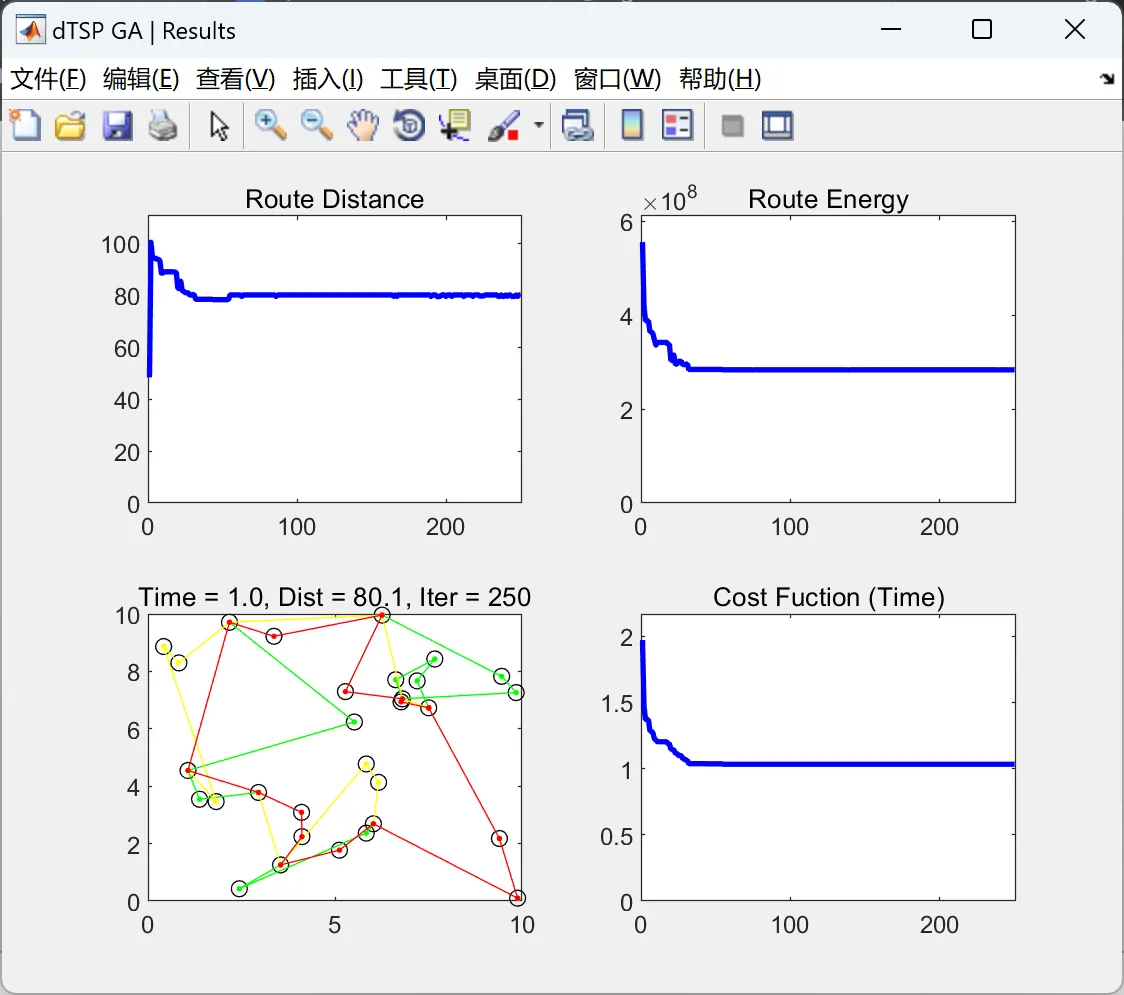Close the dTSP GA Results window
The image size is (1124, 995).
(1075, 29)
